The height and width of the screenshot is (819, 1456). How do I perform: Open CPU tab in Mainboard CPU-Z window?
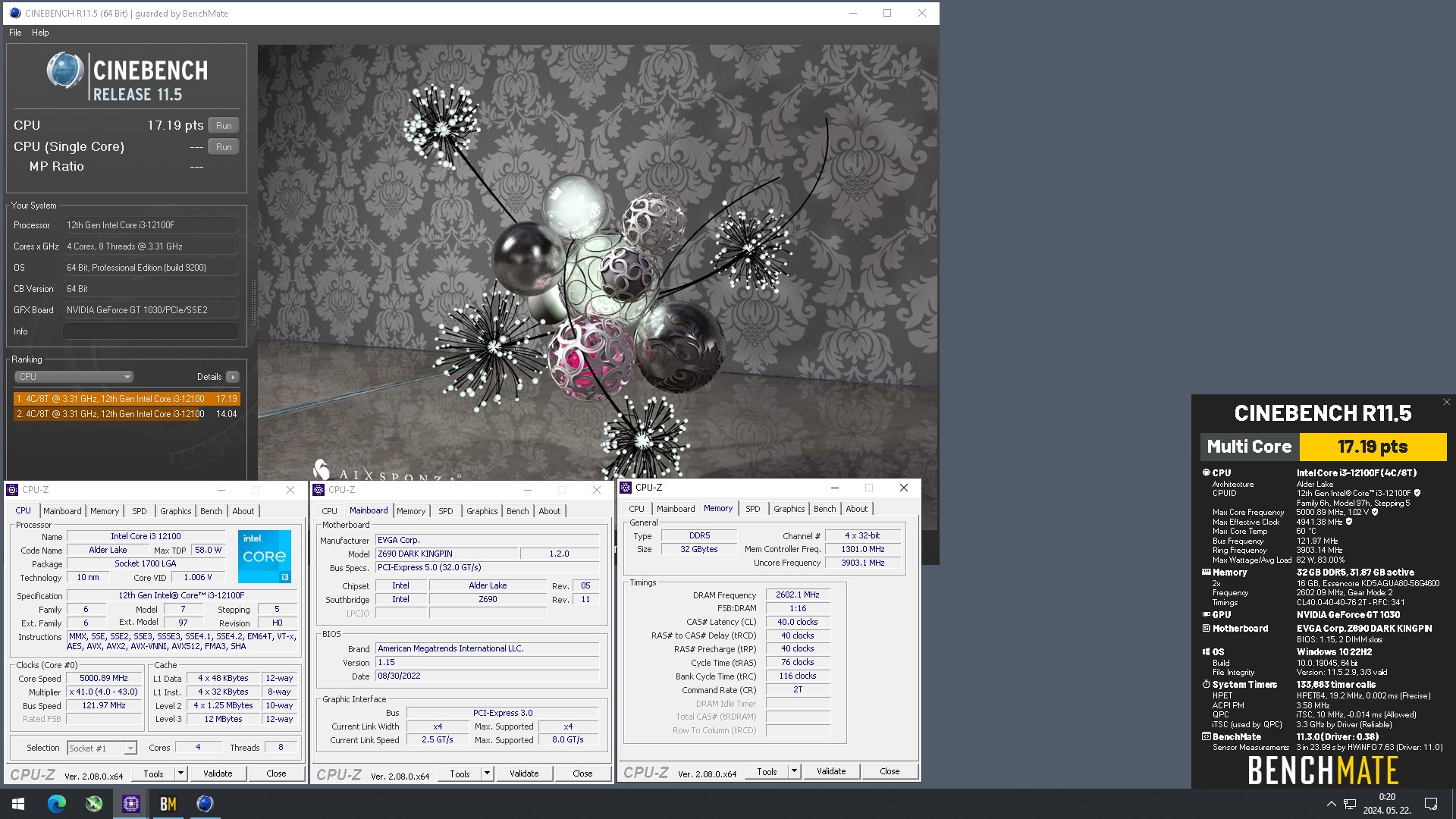(x=329, y=511)
